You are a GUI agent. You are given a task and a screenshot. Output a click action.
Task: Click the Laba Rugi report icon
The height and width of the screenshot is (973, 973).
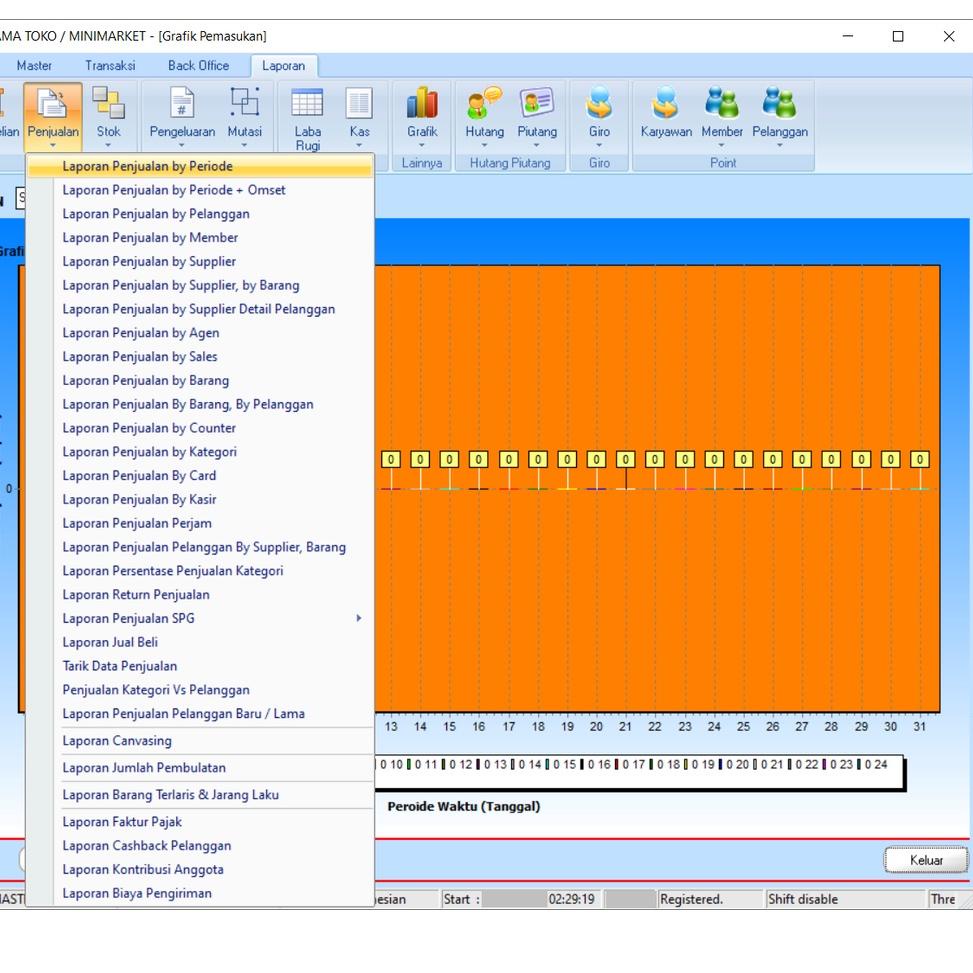(x=307, y=110)
